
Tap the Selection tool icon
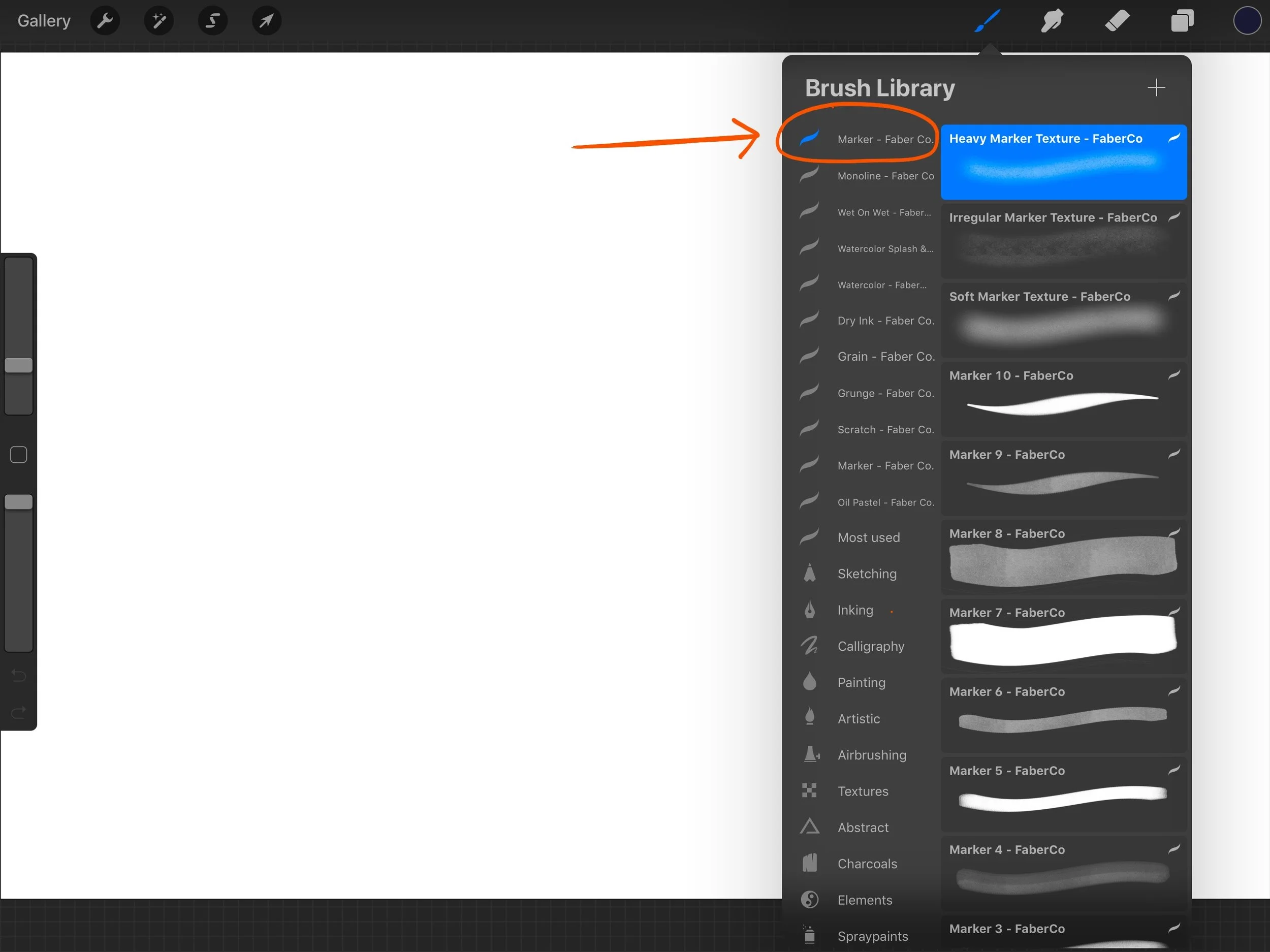tap(212, 21)
